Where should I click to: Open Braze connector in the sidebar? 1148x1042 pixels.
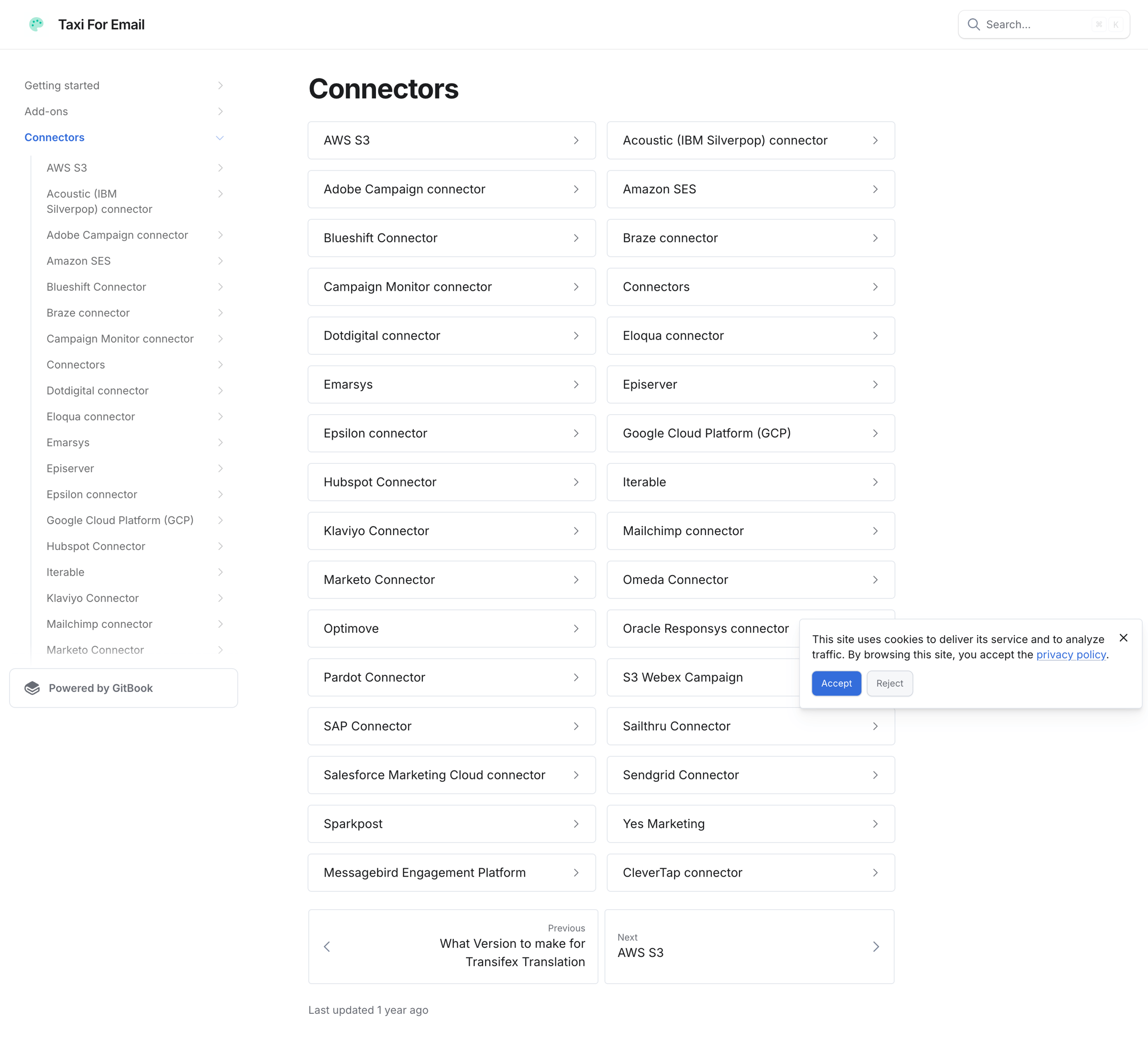point(88,313)
